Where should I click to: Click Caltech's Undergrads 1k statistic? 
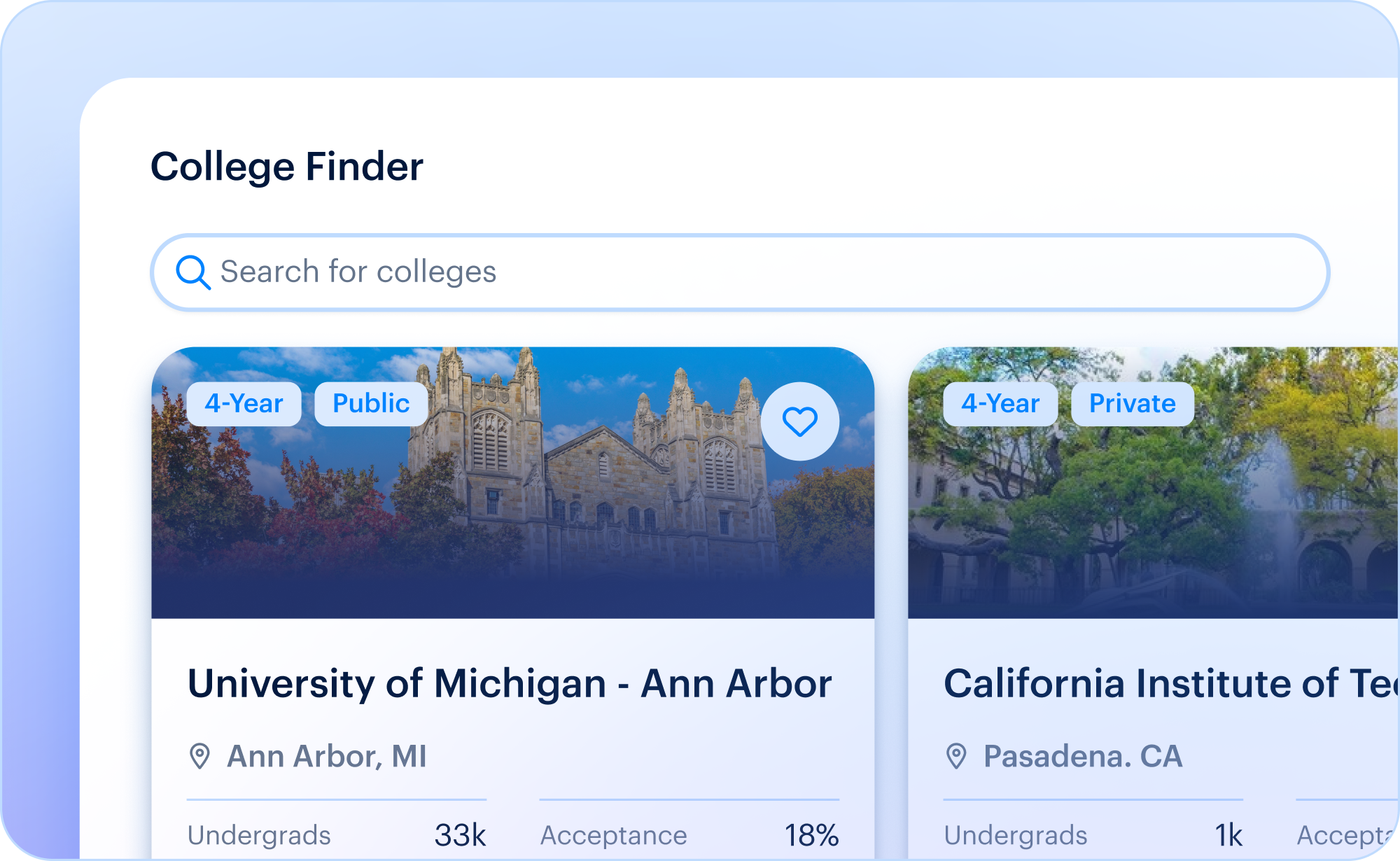click(x=1093, y=835)
